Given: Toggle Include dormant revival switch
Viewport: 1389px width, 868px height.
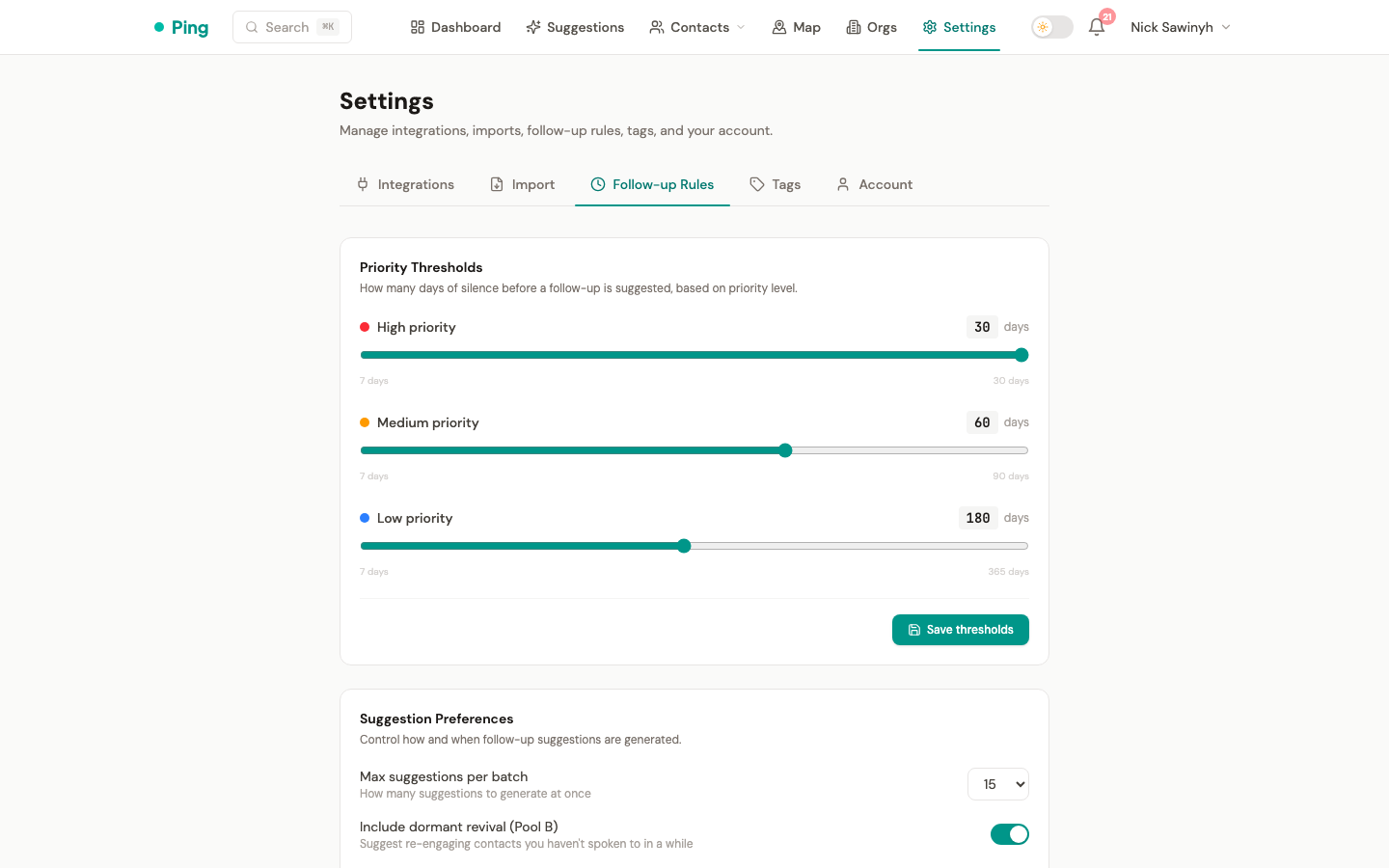Looking at the screenshot, I should [1010, 834].
